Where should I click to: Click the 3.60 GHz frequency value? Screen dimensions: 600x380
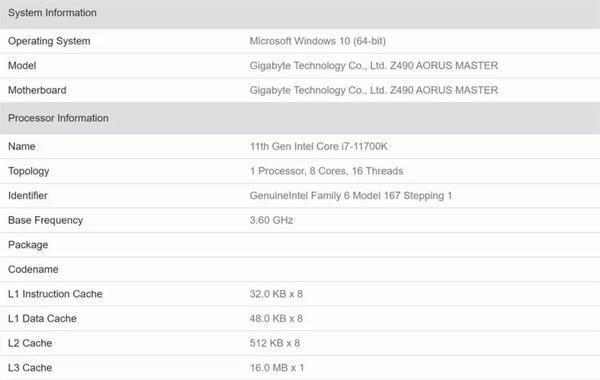coord(271,220)
